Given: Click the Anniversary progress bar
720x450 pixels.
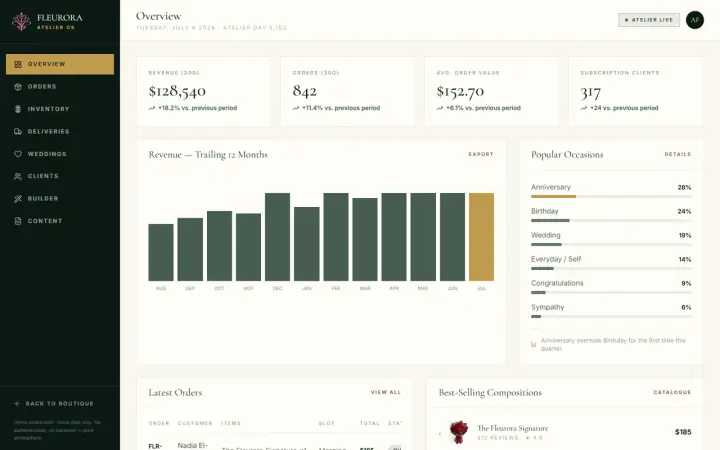Looking at the screenshot, I should click(x=611, y=197).
